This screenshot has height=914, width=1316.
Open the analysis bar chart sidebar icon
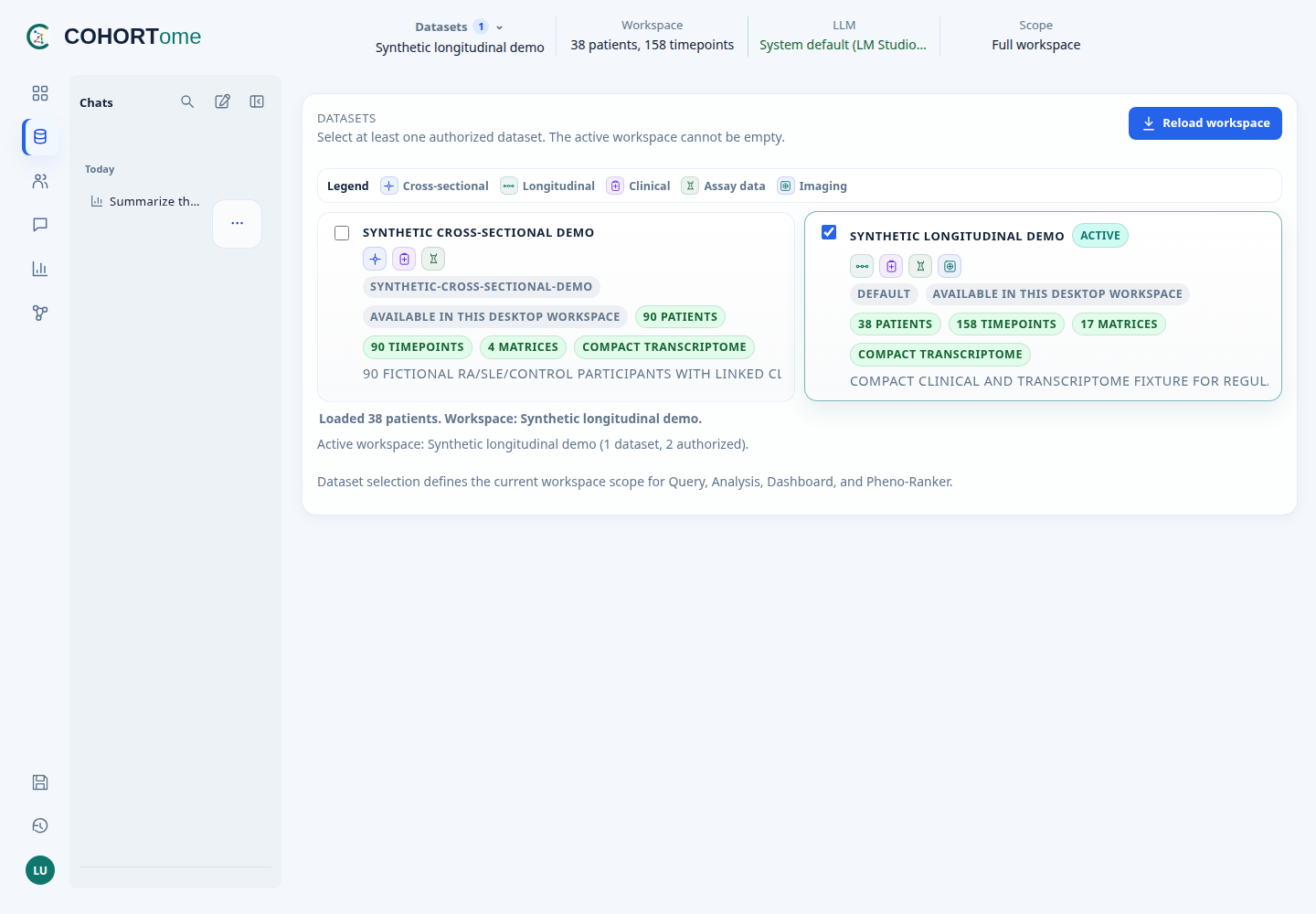click(40, 269)
